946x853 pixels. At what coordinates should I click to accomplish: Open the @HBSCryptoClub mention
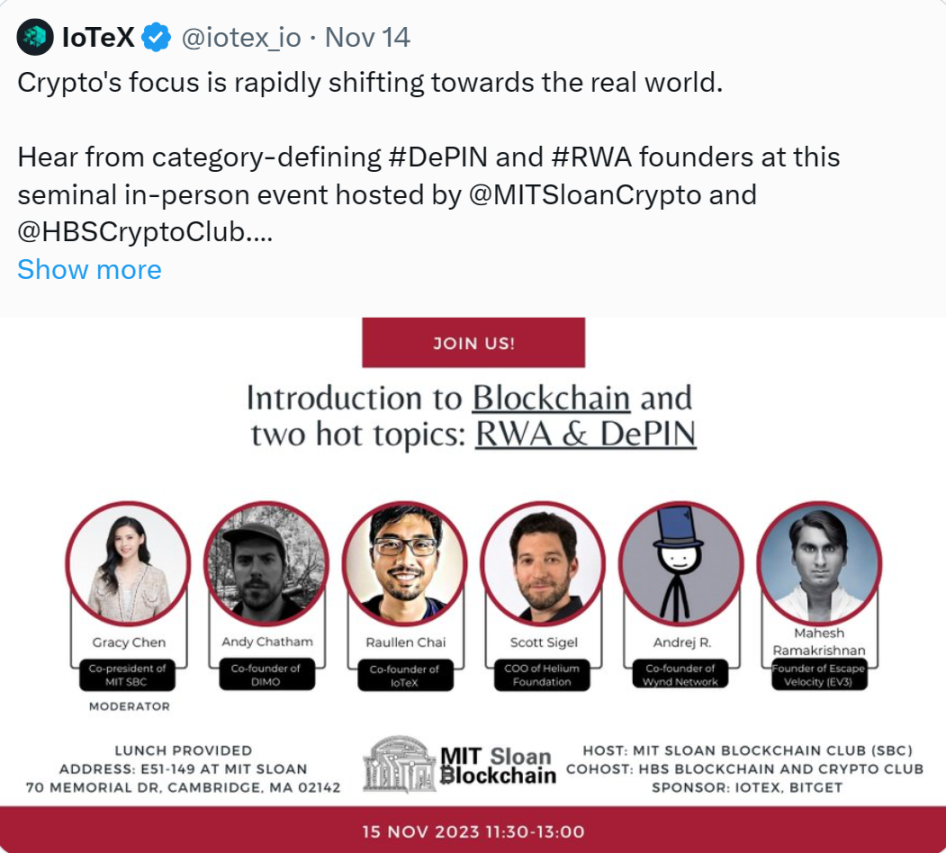132,232
